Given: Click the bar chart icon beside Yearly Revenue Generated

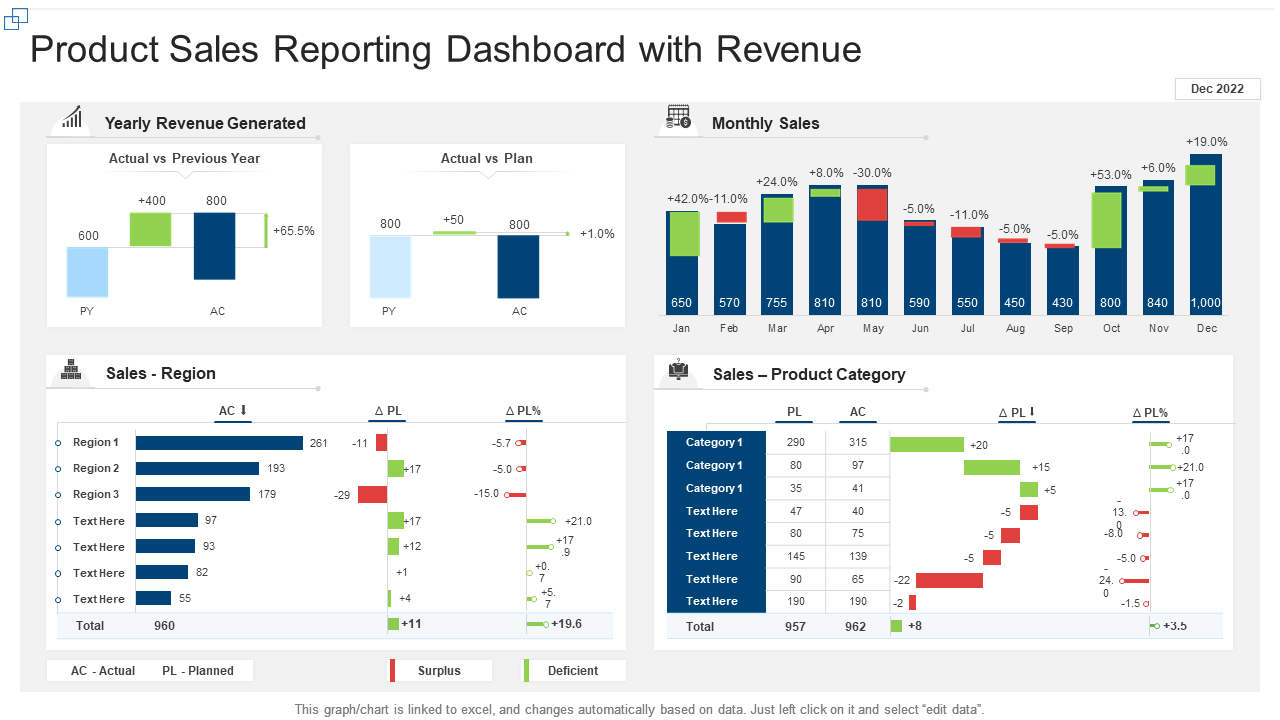Looking at the screenshot, I should [x=72, y=118].
